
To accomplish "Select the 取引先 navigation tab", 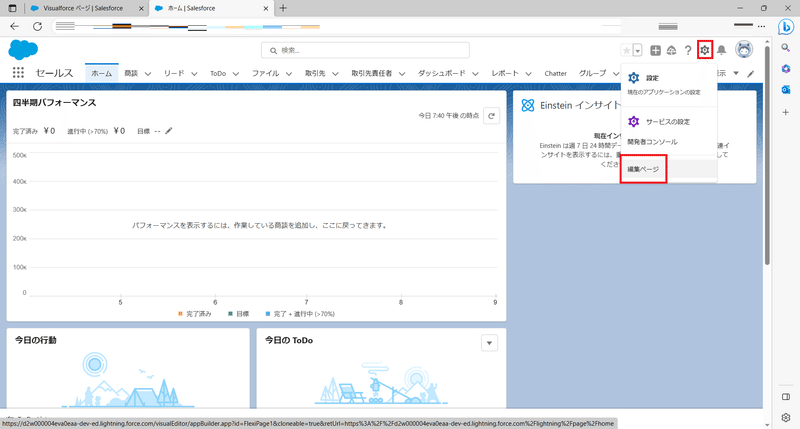I will pyautogui.click(x=315, y=73).
